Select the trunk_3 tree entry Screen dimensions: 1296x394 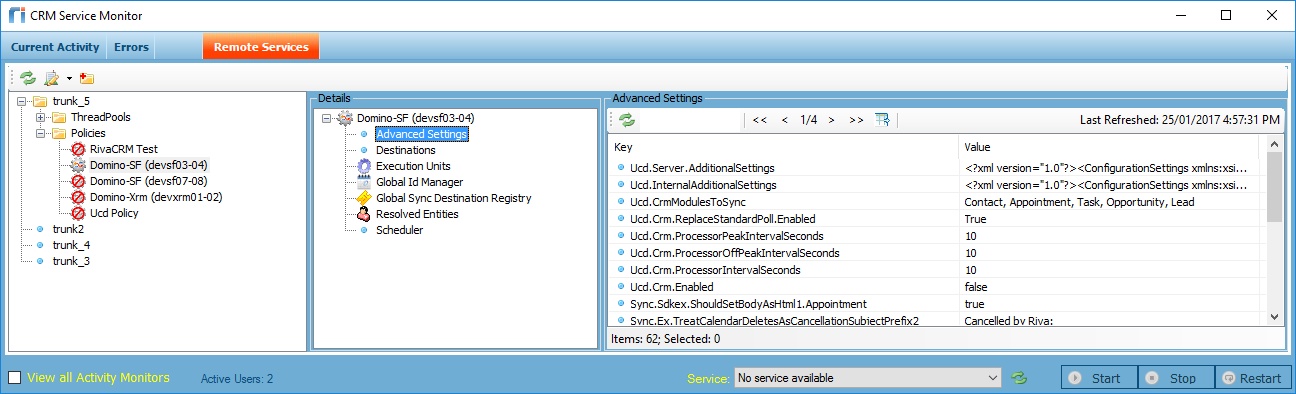click(72, 261)
